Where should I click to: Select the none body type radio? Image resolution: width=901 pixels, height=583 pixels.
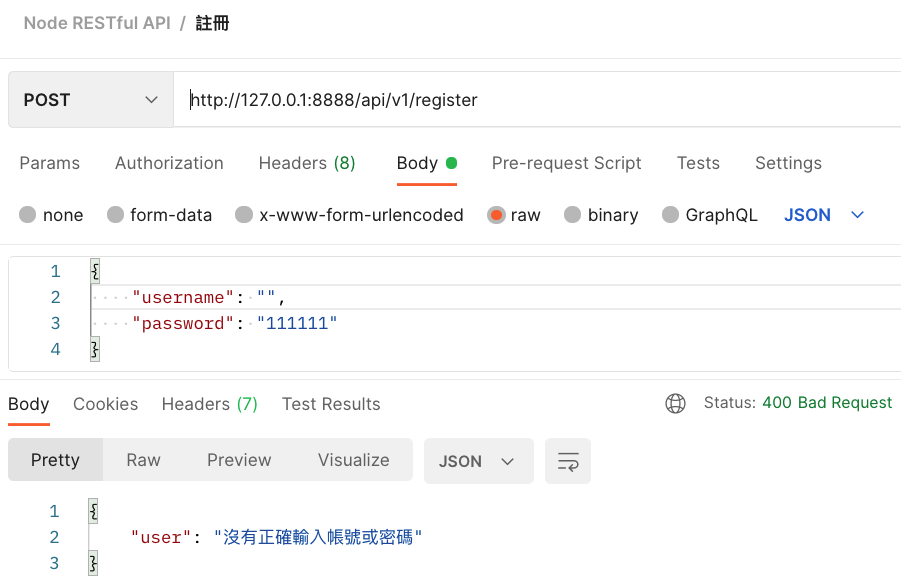click(27, 215)
